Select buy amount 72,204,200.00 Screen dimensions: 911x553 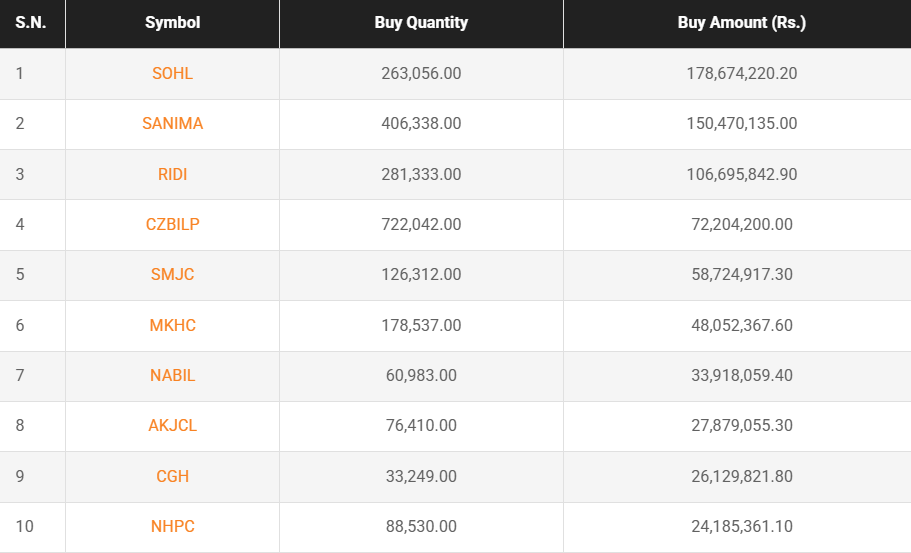[741, 224]
